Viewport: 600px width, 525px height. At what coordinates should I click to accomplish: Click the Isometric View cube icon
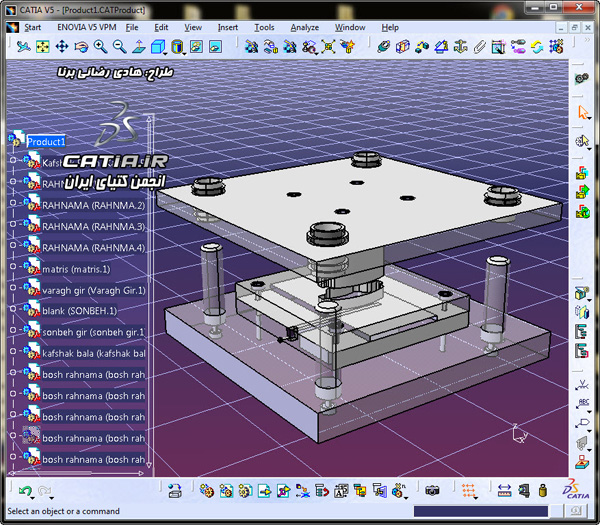click(157, 47)
